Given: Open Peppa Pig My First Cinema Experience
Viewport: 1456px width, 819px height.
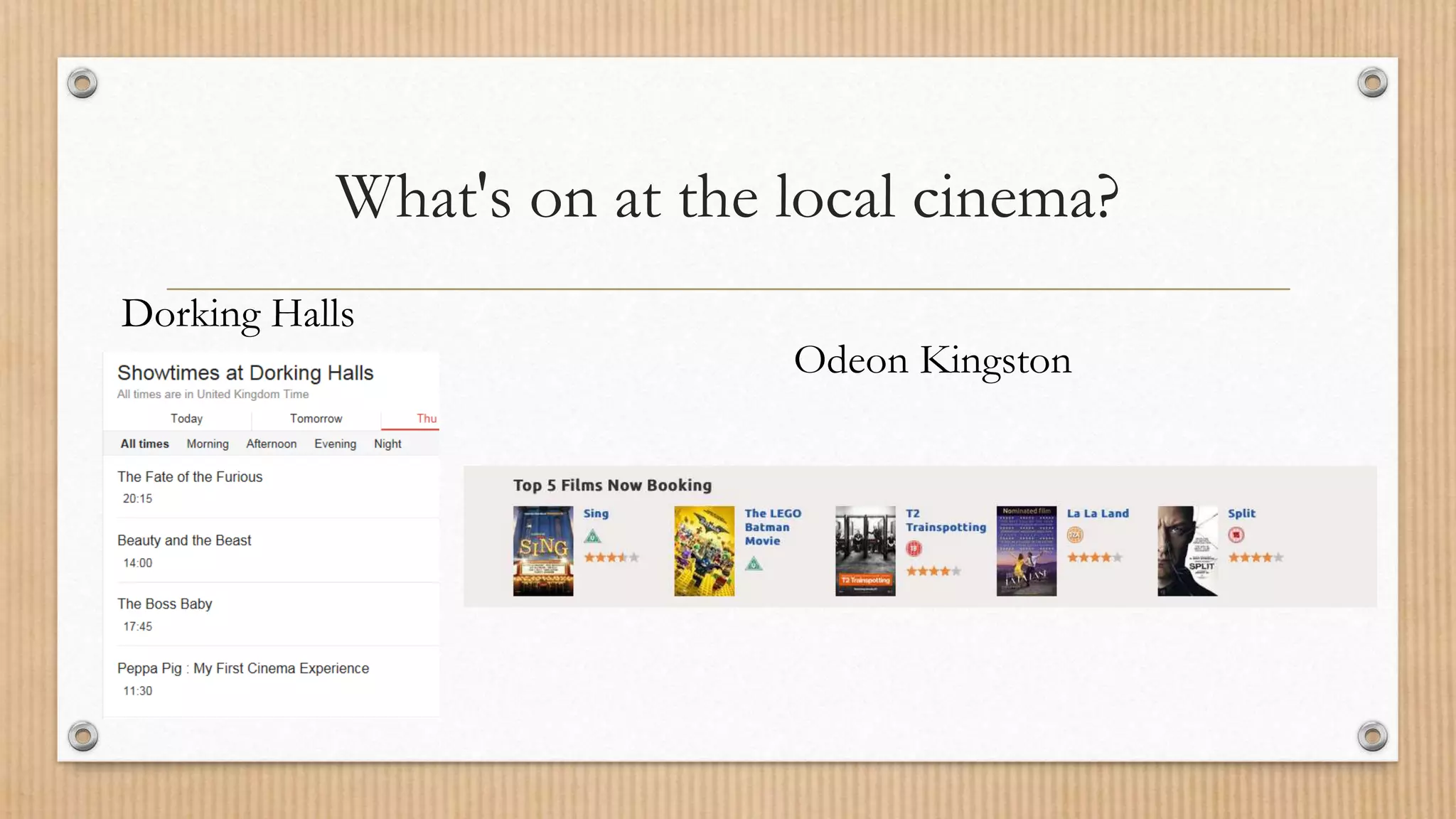Looking at the screenshot, I should click(x=243, y=668).
